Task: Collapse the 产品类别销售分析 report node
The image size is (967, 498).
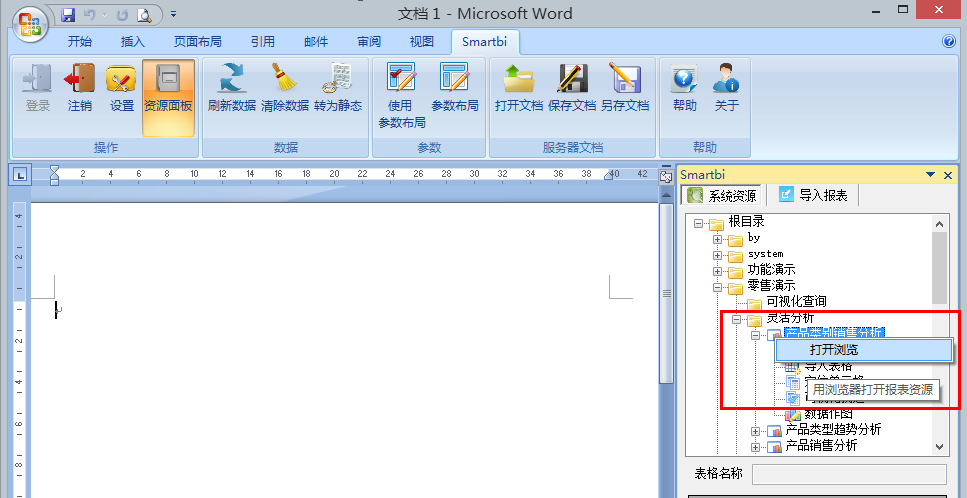Action: (755, 335)
